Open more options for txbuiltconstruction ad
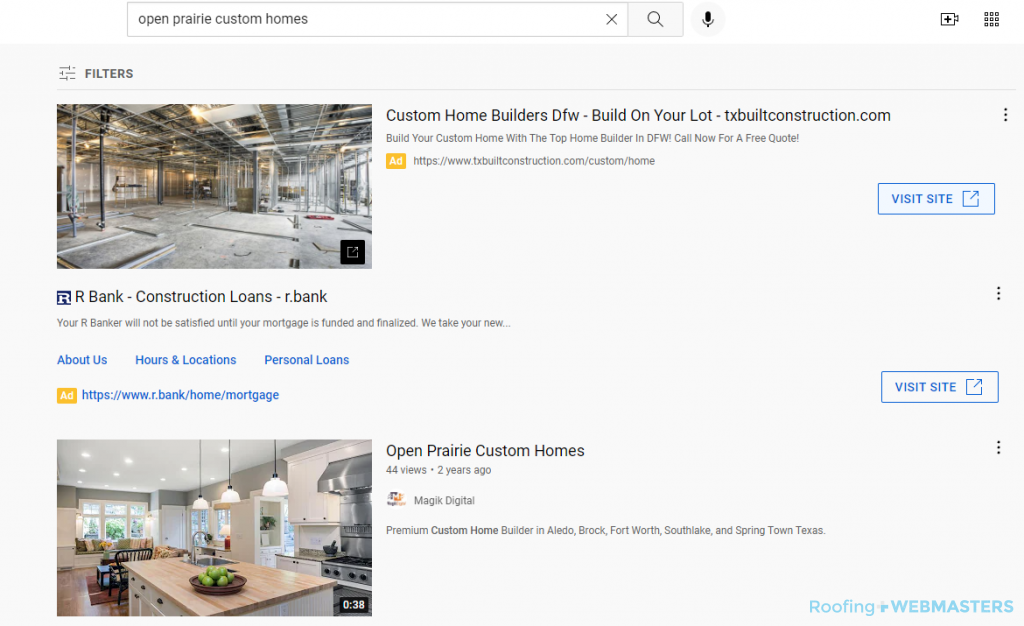Screen dimensions: 1024x626 (x=1005, y=115)
